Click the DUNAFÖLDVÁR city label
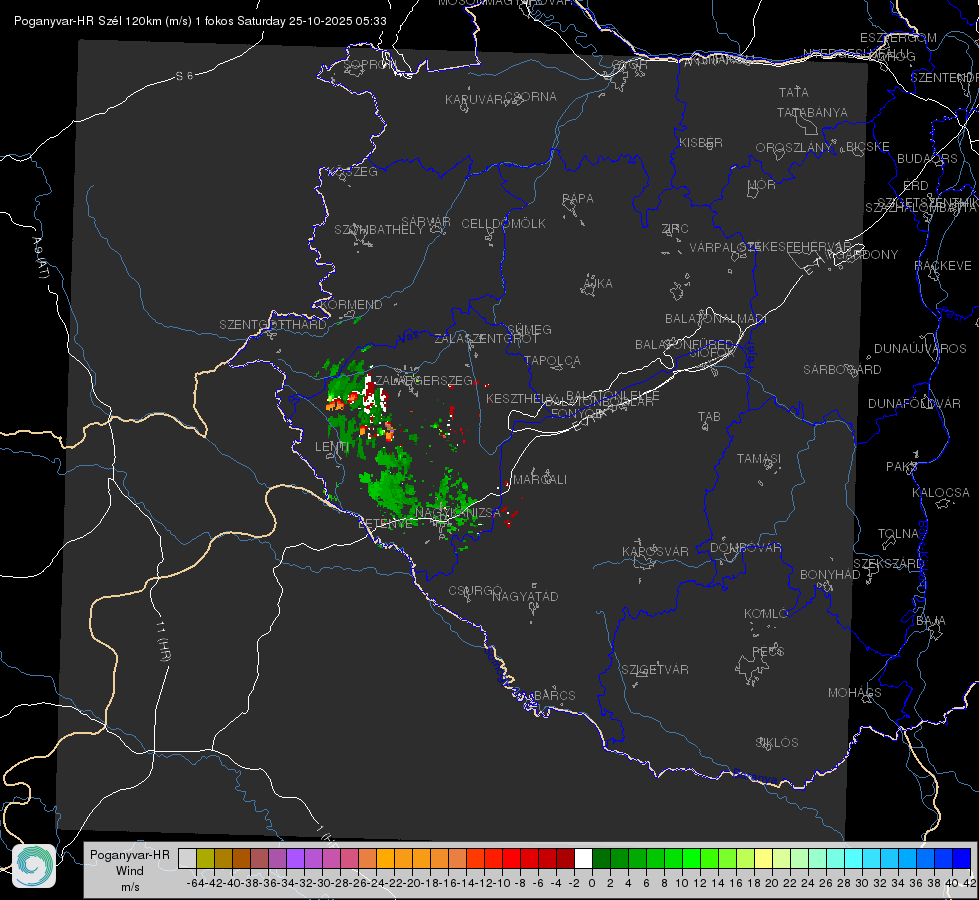 click(914, 403)
